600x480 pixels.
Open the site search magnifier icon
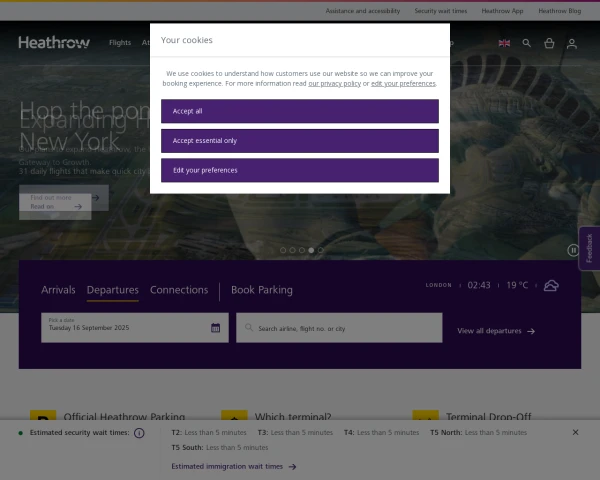[x=527, y=43]
